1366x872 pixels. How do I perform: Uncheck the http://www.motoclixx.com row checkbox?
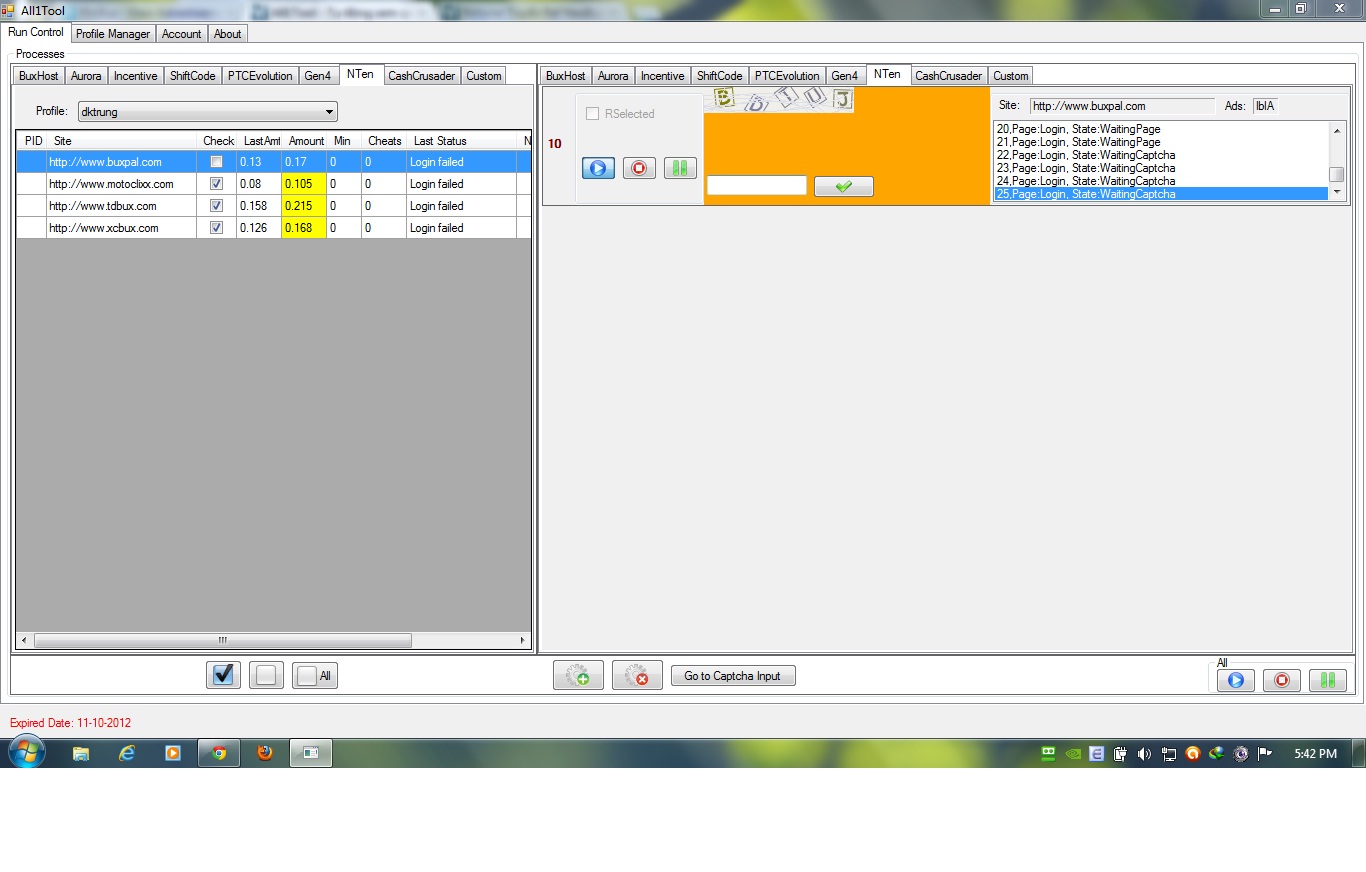216,184
